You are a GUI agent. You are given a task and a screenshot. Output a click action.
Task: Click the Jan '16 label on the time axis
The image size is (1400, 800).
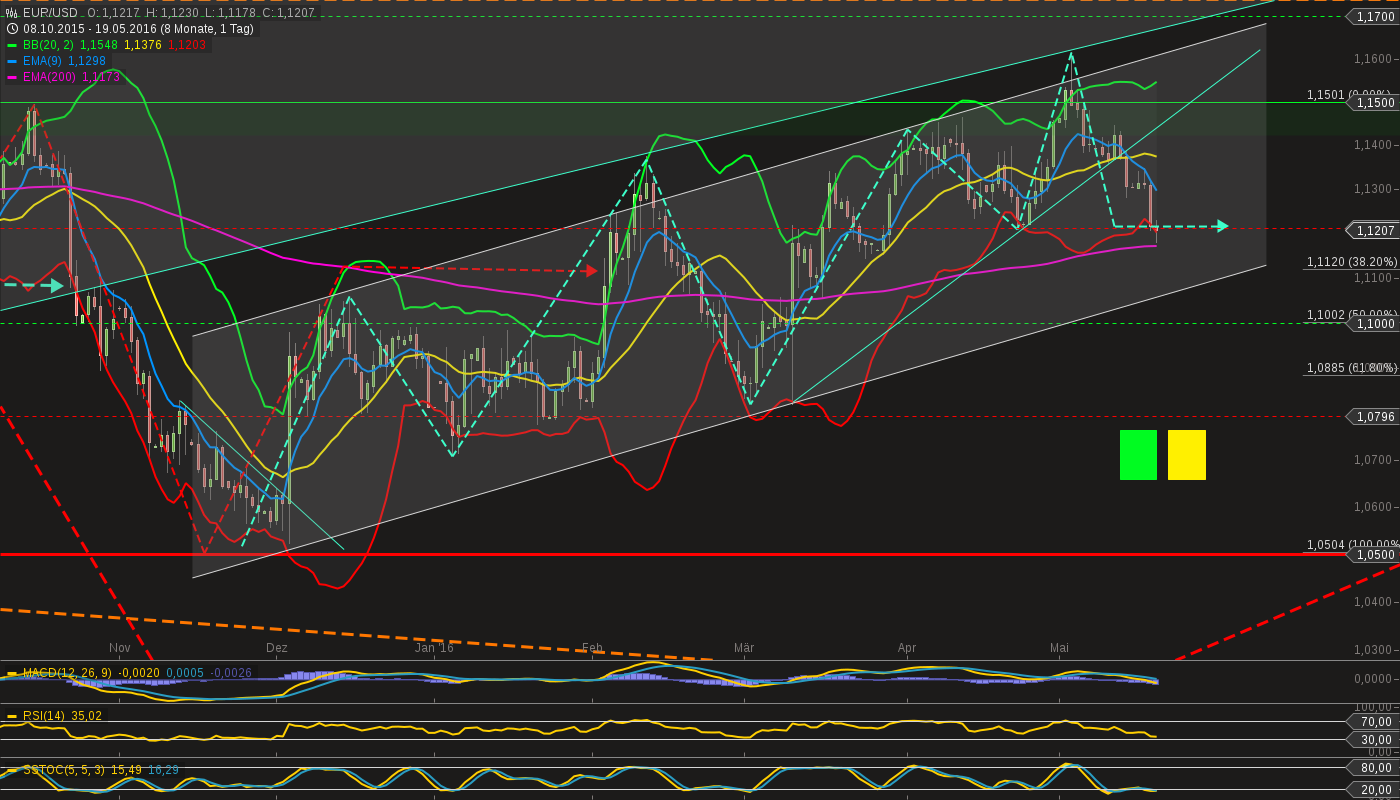[x=434, y=648]
